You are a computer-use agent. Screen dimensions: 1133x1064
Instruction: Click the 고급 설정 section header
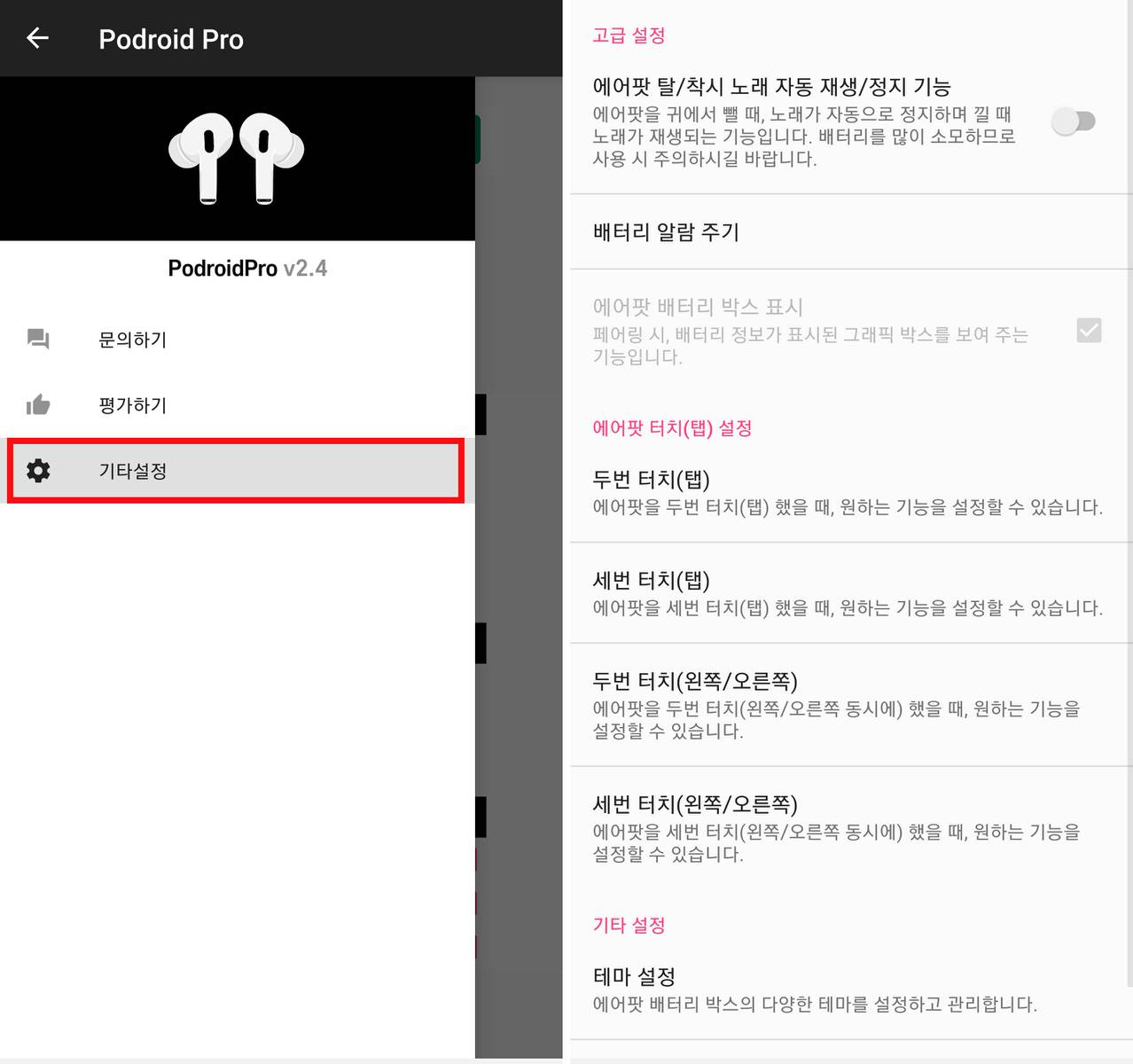pyautogui.click(x=629, y=35)
